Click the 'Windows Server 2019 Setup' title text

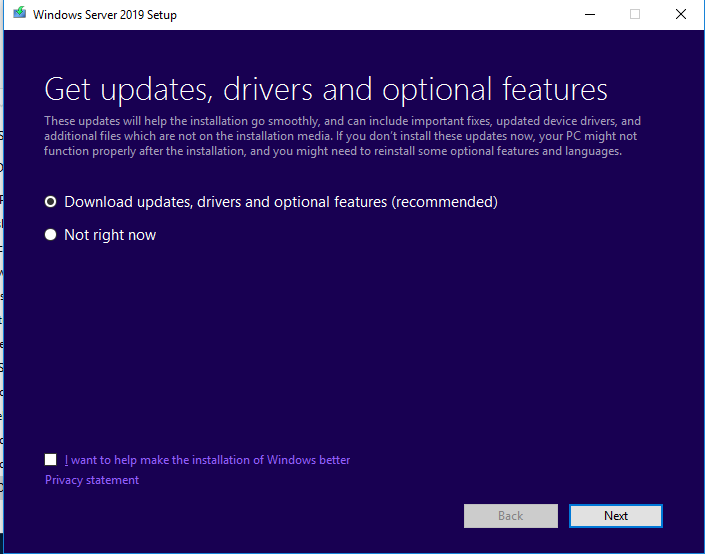coord(105,15)
